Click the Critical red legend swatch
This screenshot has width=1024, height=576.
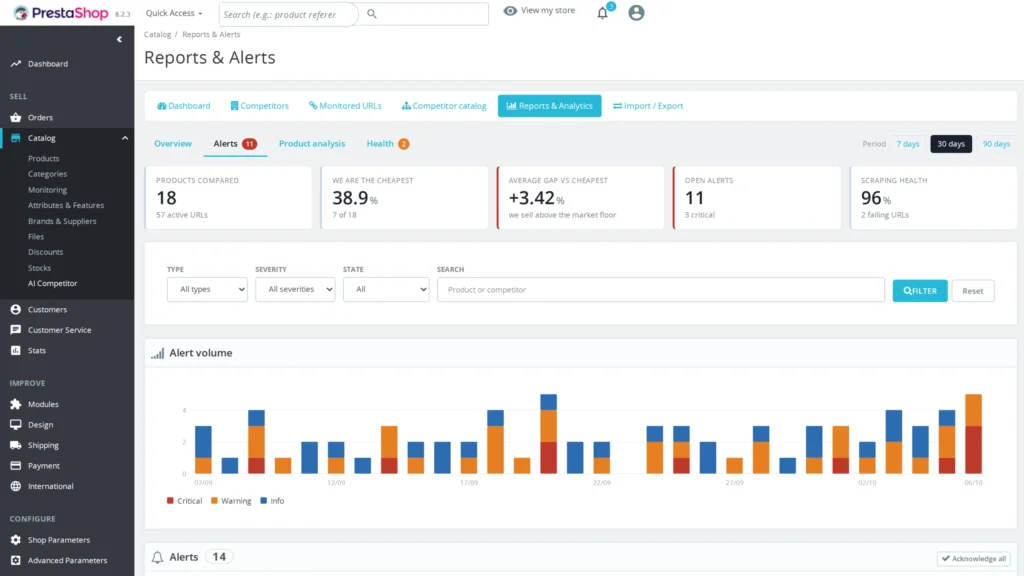click(170, 501)
